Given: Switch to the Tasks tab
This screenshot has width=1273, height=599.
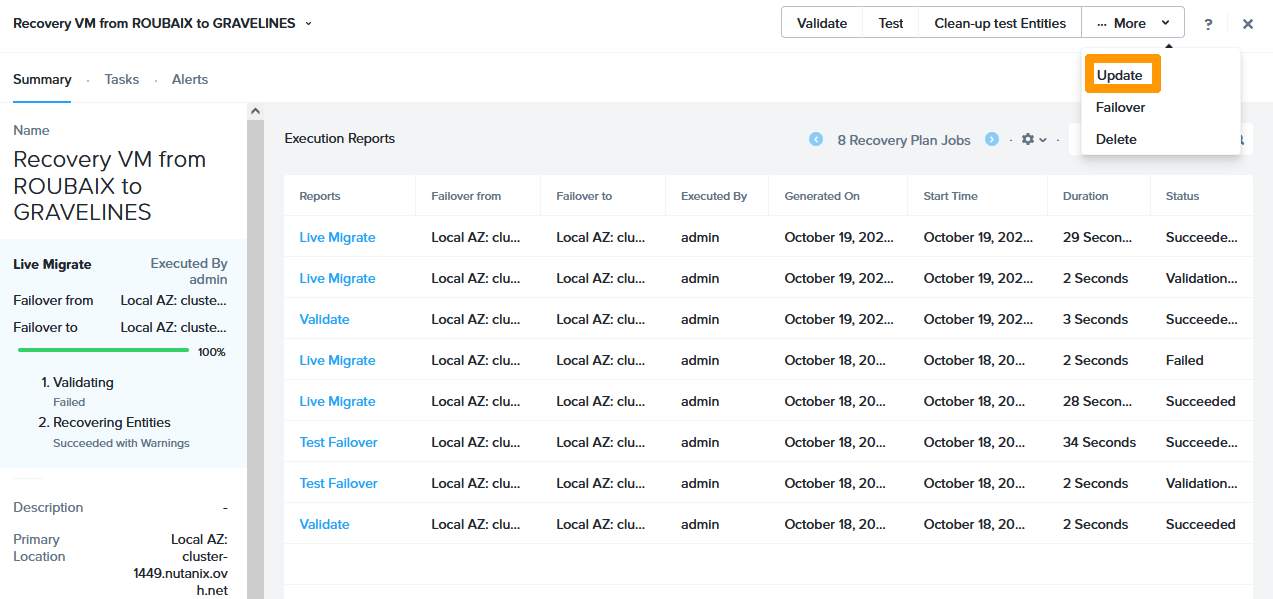Looking at the screenshot, I should (121, 79).
